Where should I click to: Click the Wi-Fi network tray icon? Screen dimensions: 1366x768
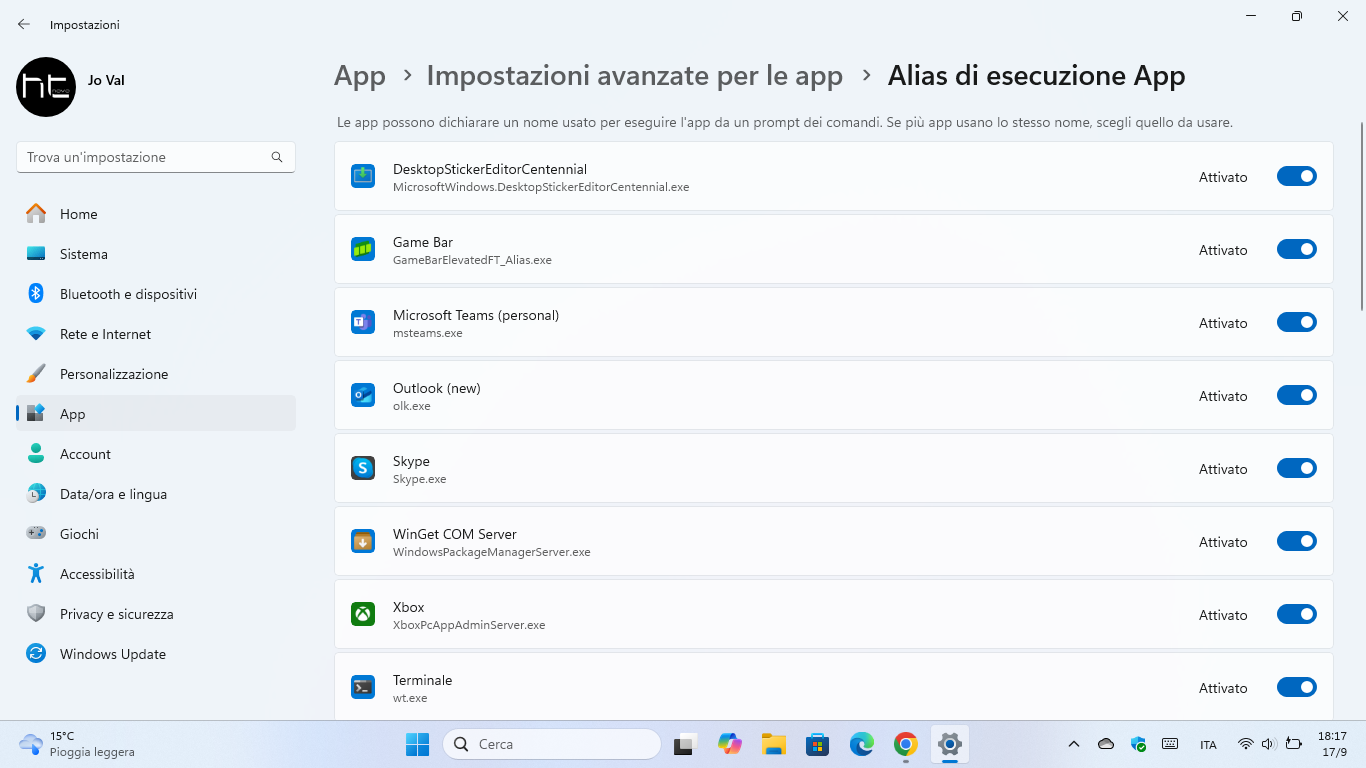[x=1245, y=744]
